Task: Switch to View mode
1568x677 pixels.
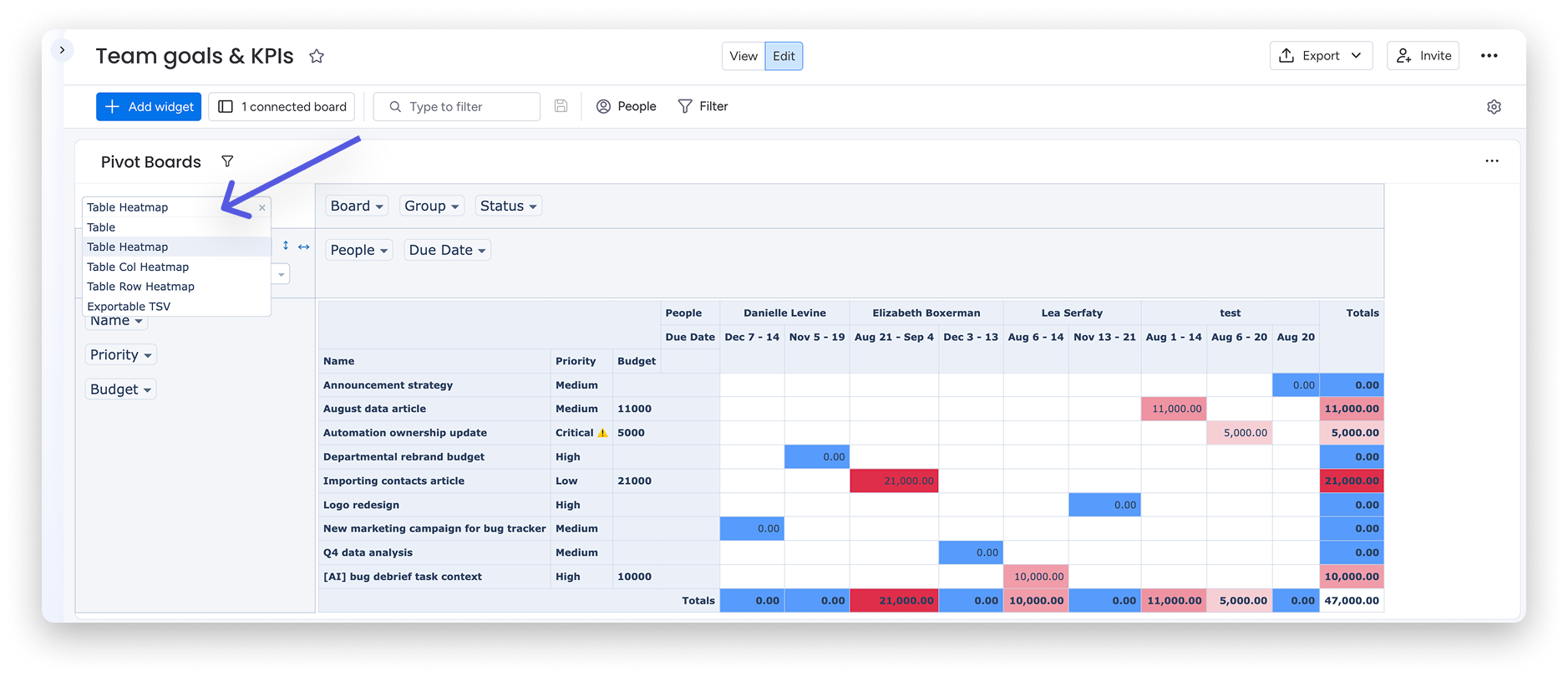Action: [x=743, y=56]
